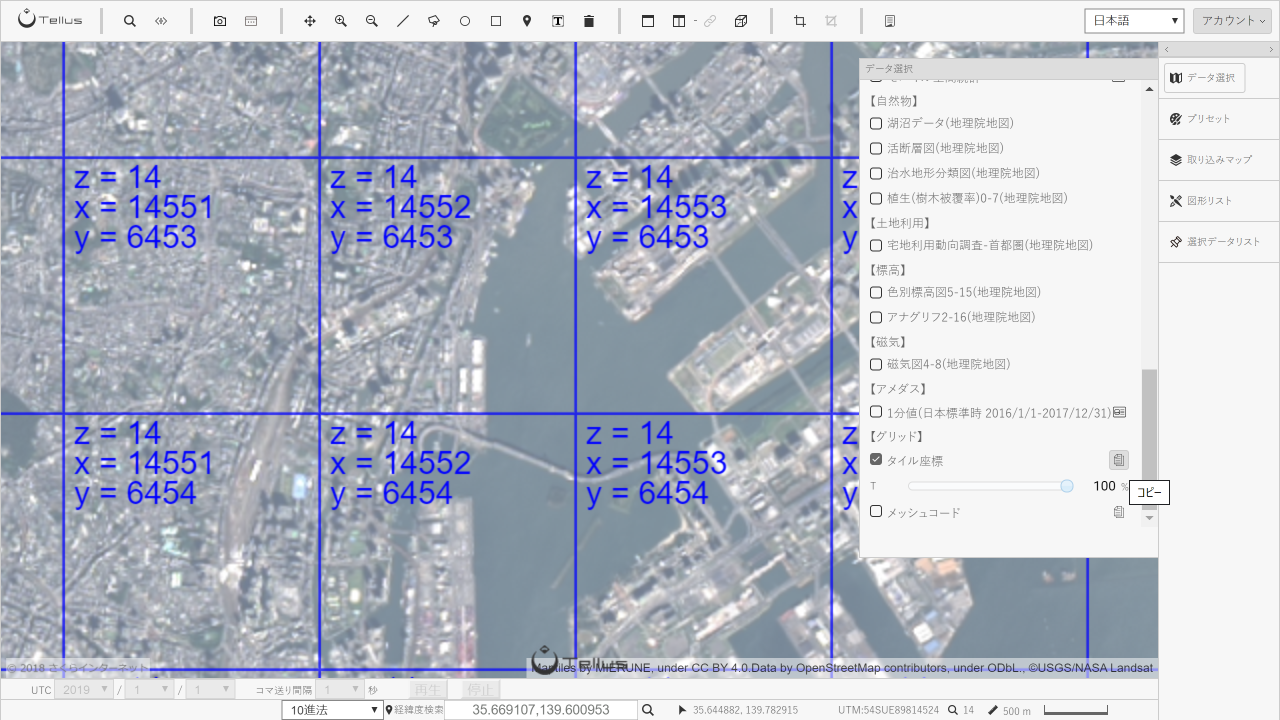Click scrollbar up arrow in data panel
Image resolution: width=1280 pixels, height=720 pixels.
(1149, 89)
